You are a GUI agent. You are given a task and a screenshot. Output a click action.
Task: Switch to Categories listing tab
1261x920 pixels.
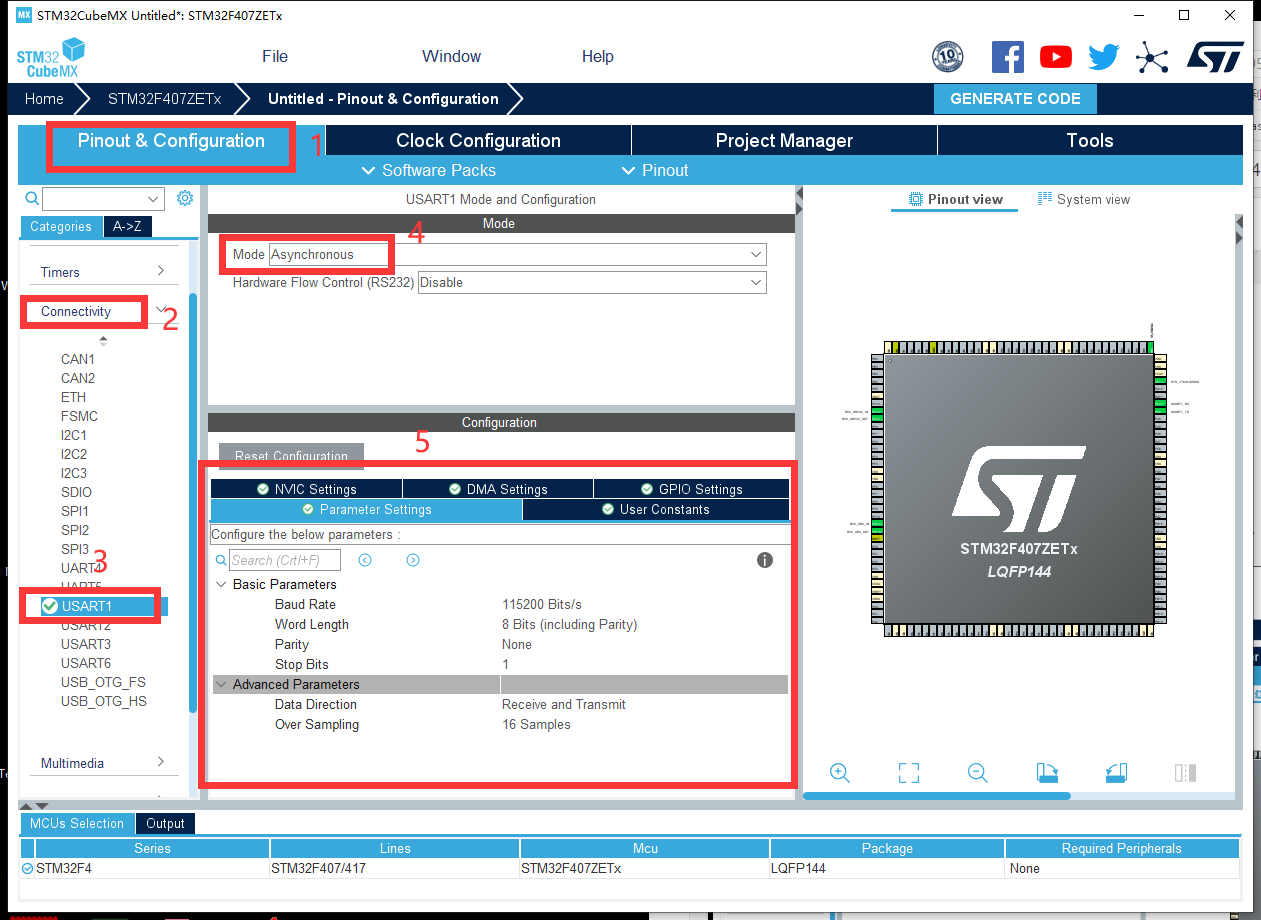(61, 227)
